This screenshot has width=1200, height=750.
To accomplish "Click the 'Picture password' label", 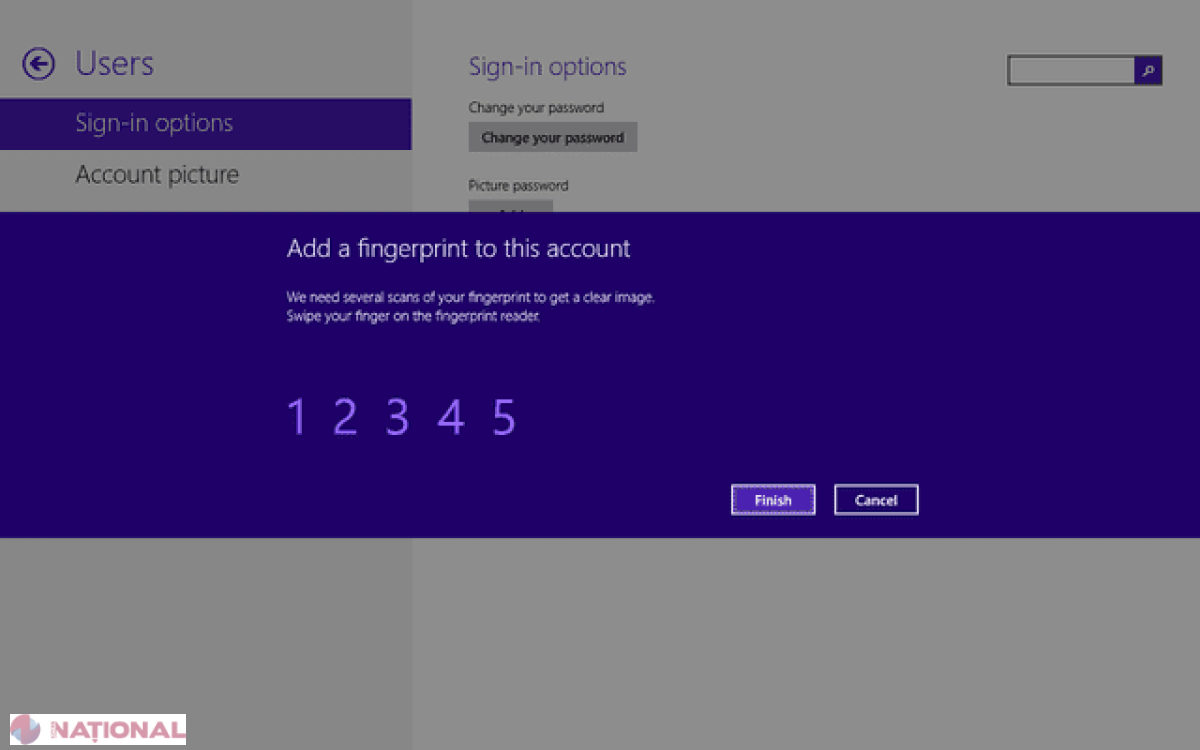I will pyautogui.click(x=518, y=186).
